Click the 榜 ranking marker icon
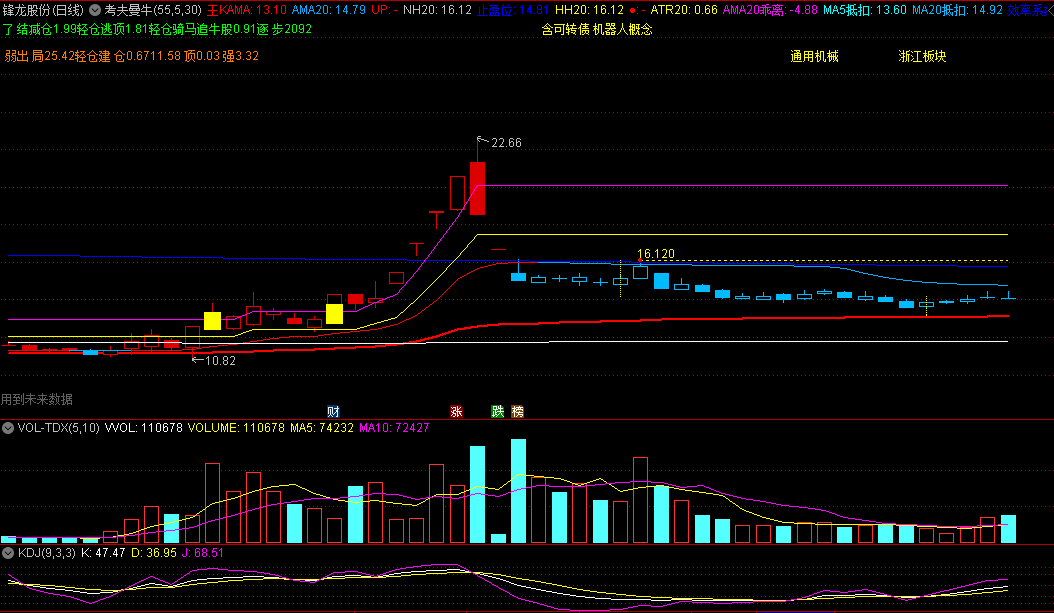The width and height of the screenshot is (1054, 613). (x=518, y=412)
